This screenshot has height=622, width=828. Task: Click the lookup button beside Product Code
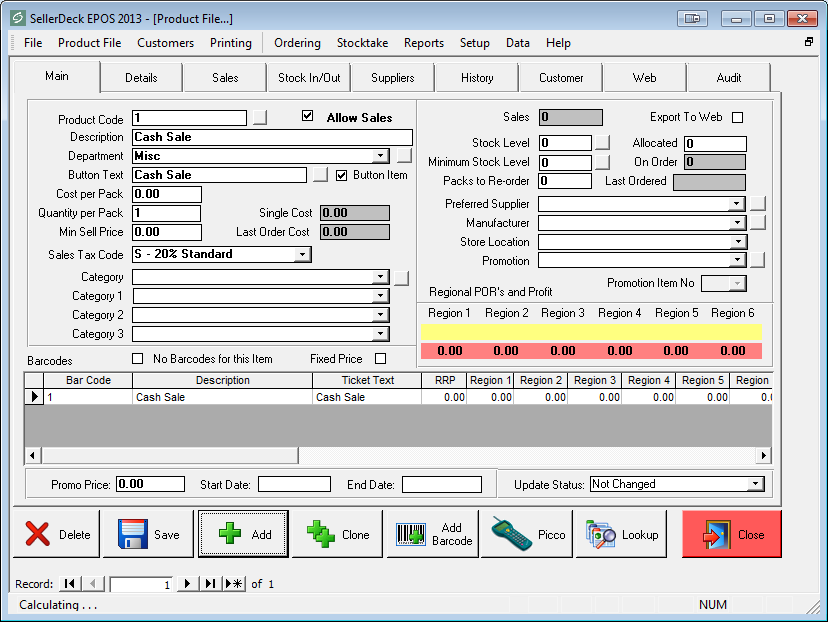[x=260, y=118]
